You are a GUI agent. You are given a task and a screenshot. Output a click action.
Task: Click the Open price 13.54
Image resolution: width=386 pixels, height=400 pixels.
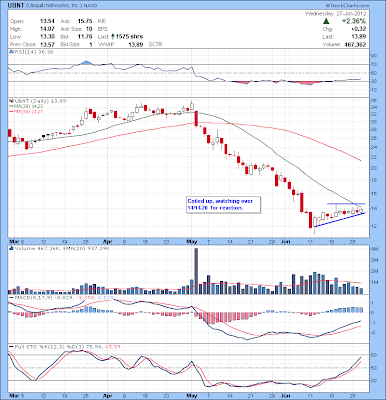pos(47,21)
